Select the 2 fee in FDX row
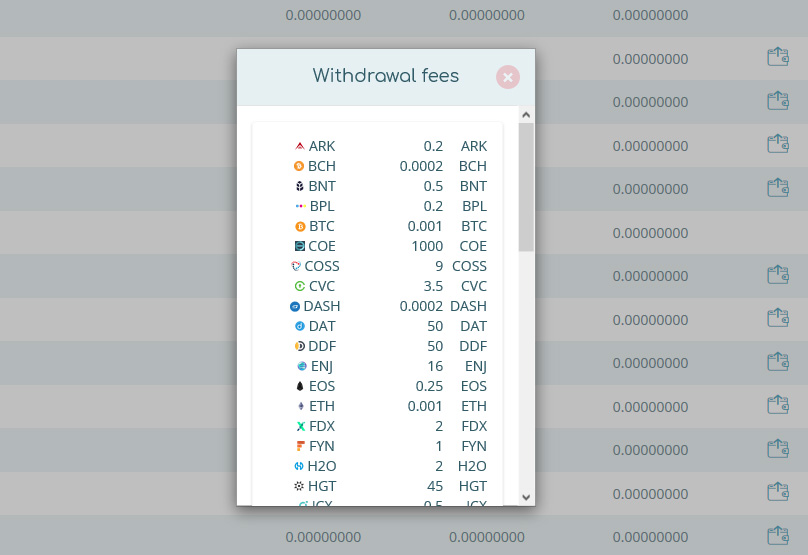Screen dimensions: 808x555 tap(439, 426)
